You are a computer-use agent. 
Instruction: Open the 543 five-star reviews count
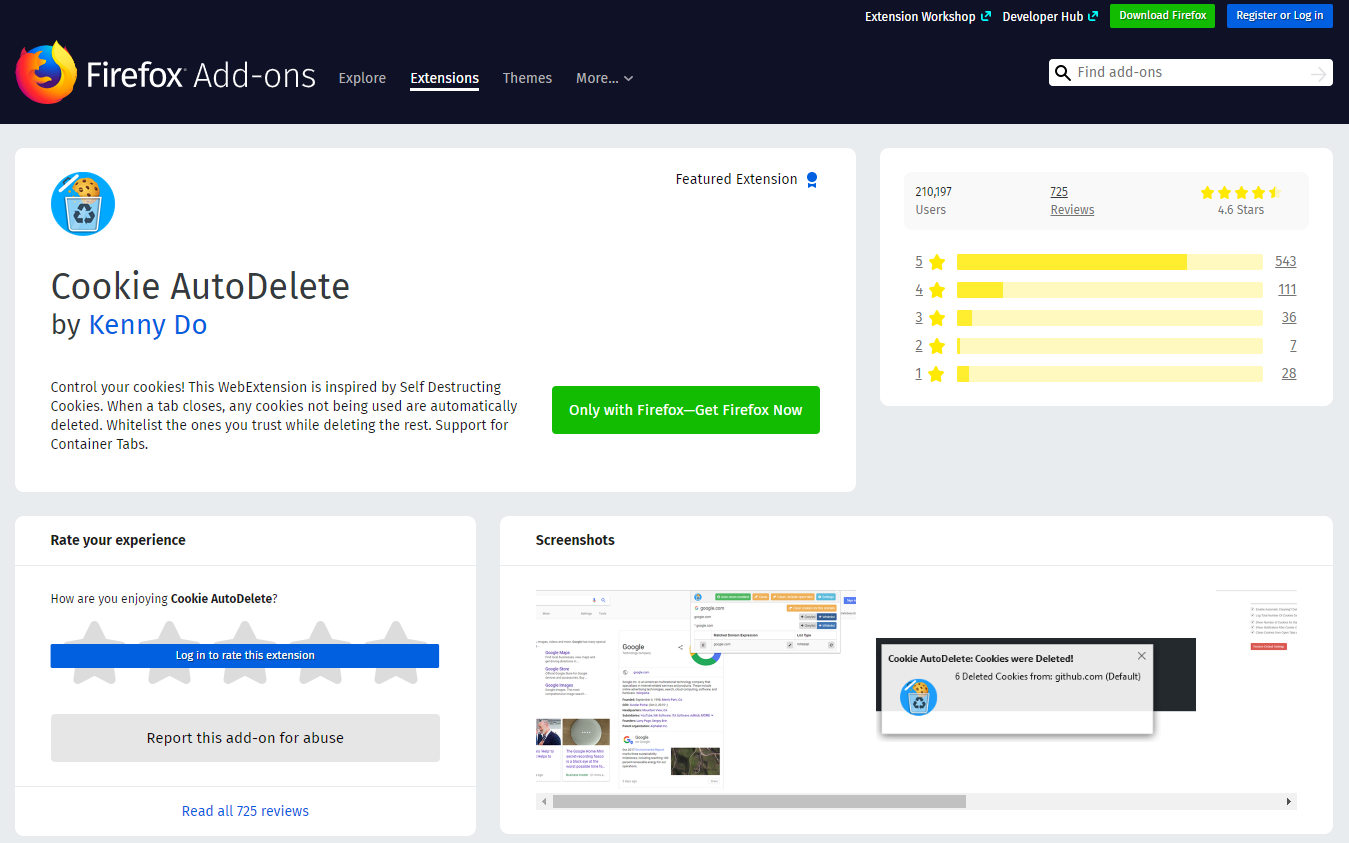(1285, 262)
